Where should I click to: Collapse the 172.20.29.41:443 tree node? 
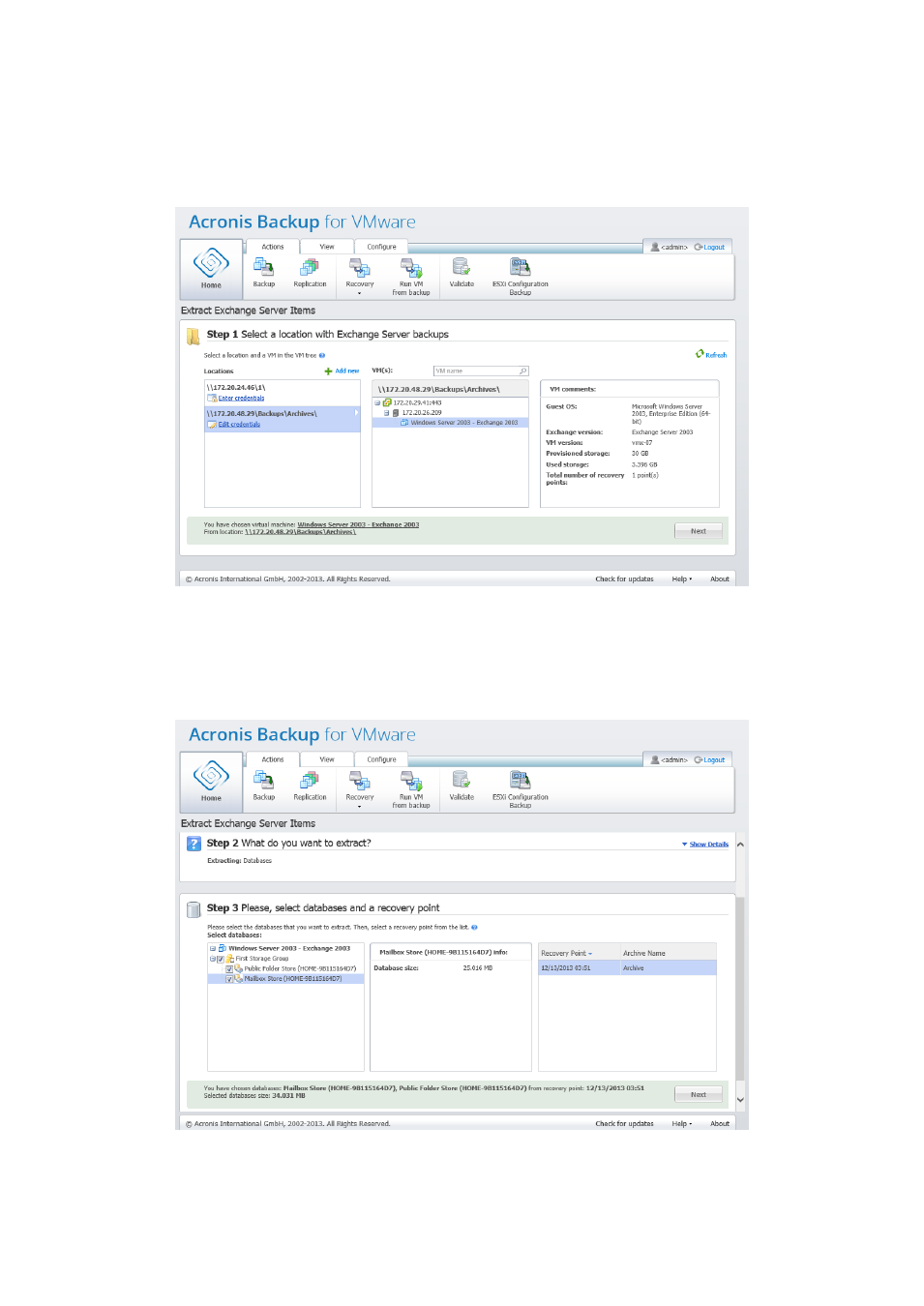pos(377,403)
